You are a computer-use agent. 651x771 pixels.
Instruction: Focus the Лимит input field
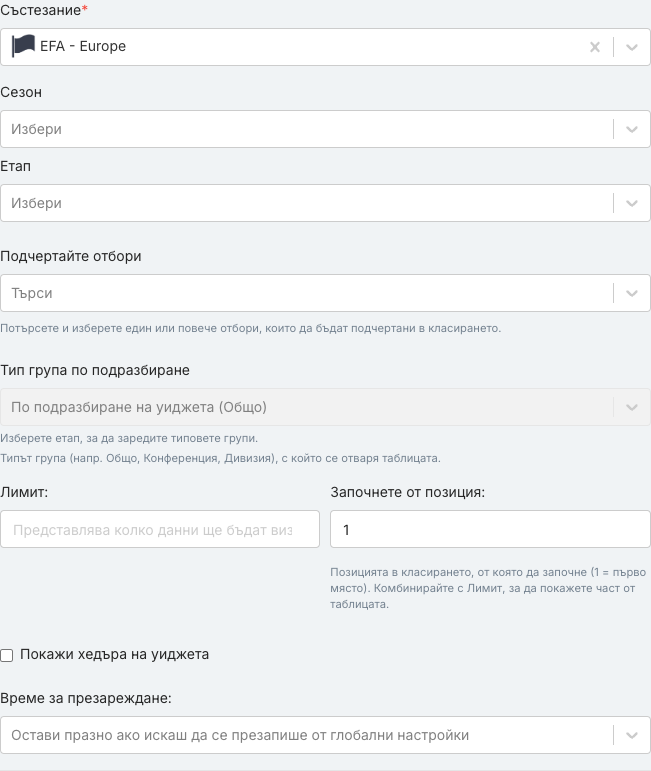click(x=160, y=529)
